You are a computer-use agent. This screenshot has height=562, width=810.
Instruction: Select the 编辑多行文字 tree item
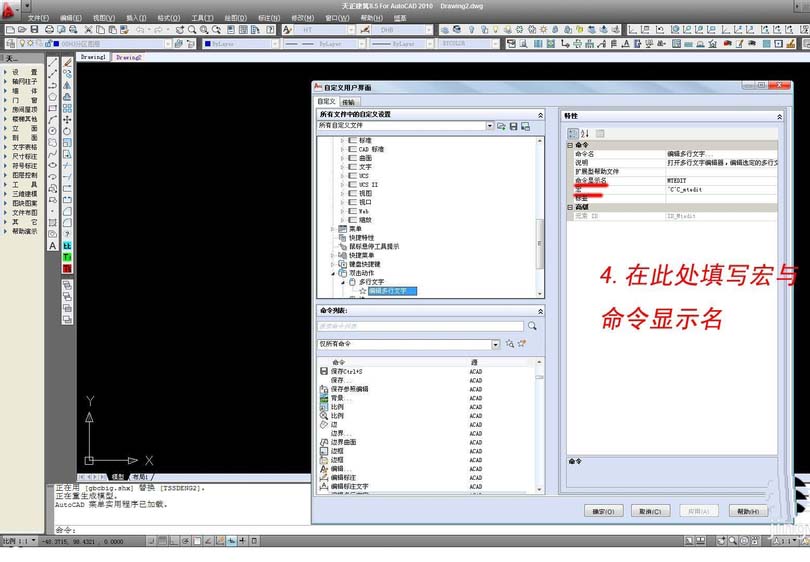click(x=392, y=291)
